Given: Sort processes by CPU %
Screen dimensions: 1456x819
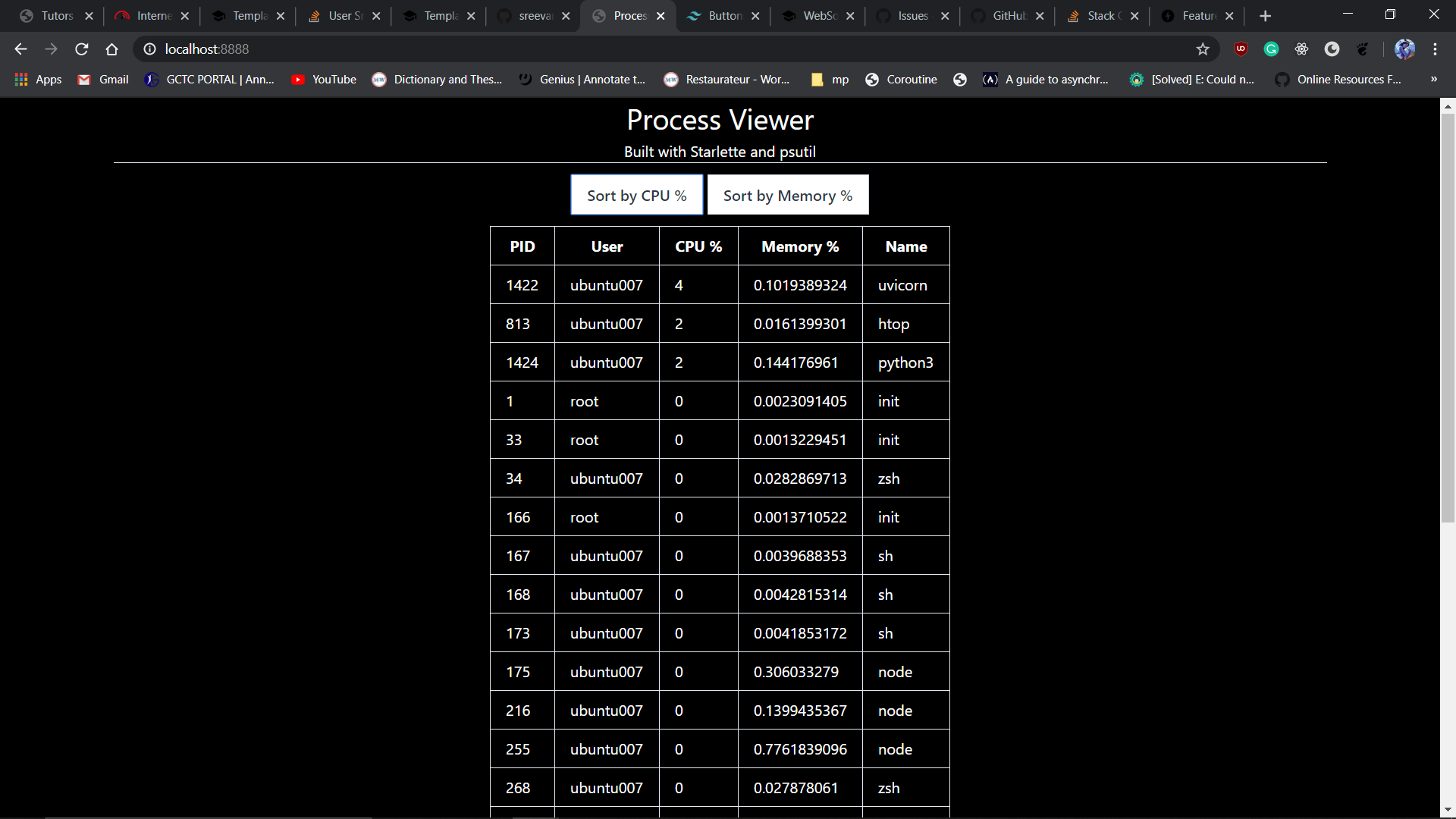Looking at the screenshot, I should click(x=636, y=196).
